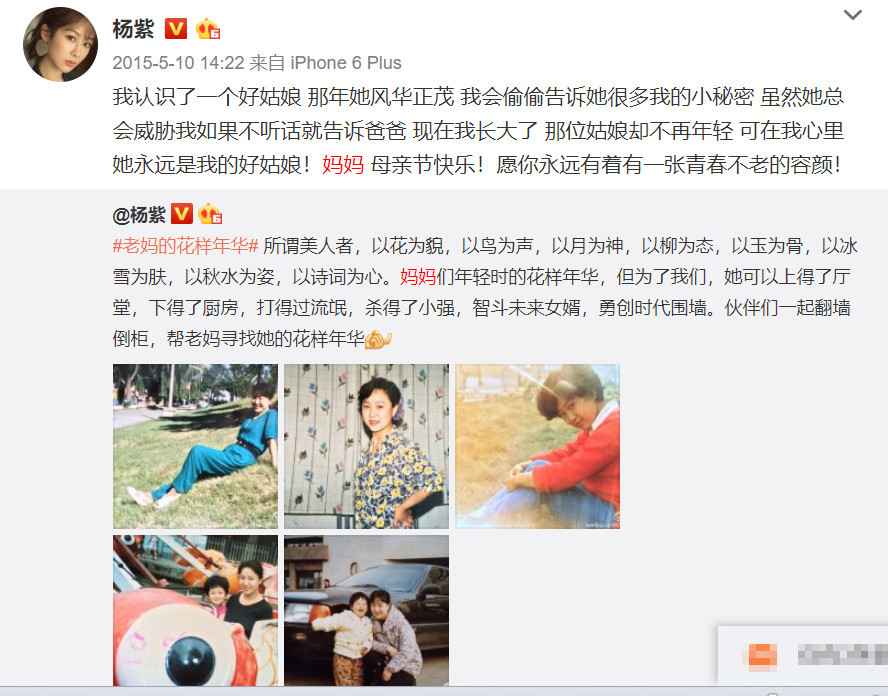Viewport: 888px width, 696px height.
Task: Open photo of woman in red jacket
Action: coord(537,446)
